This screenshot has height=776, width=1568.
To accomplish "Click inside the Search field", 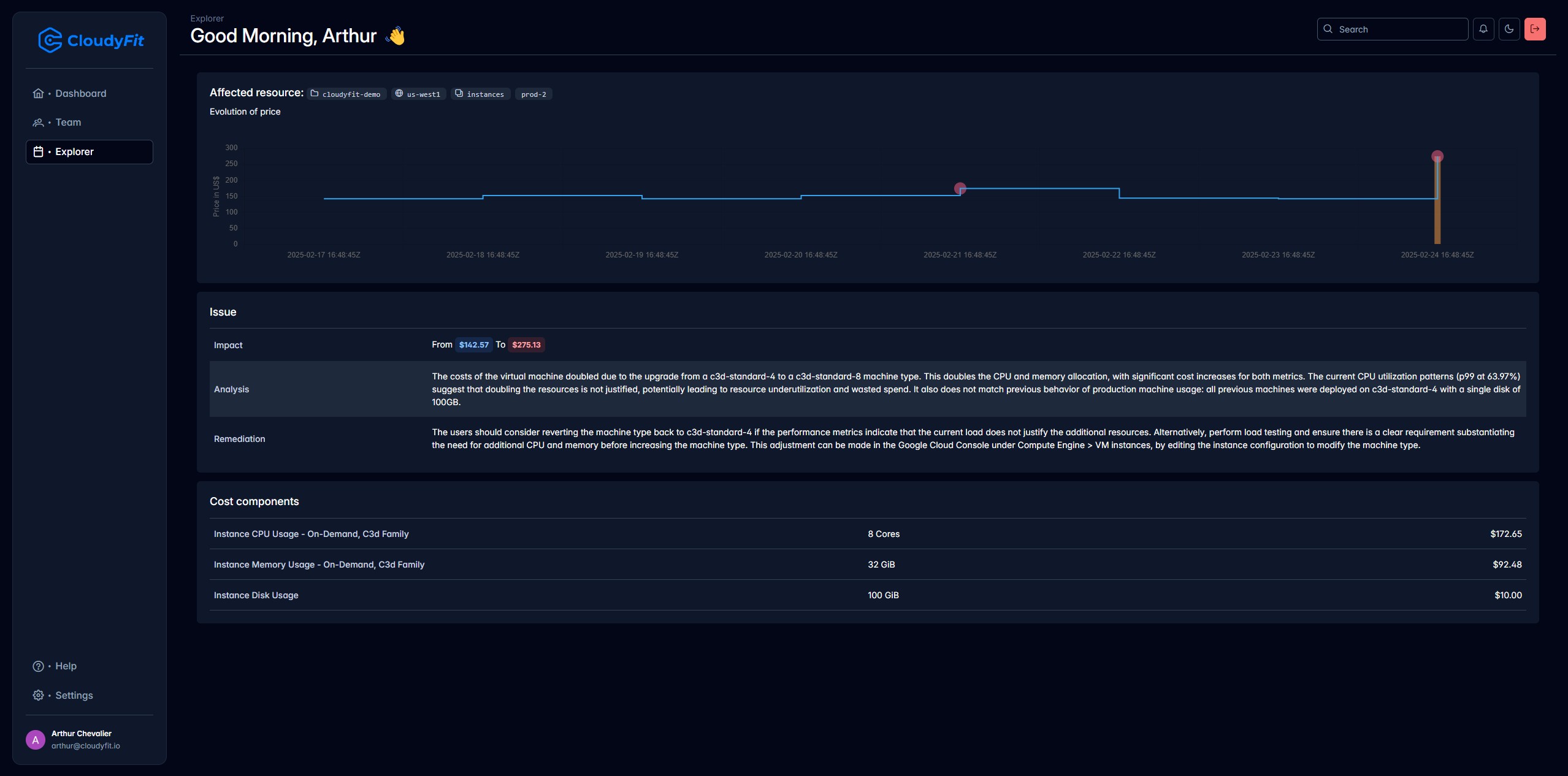I will 1392,29.
